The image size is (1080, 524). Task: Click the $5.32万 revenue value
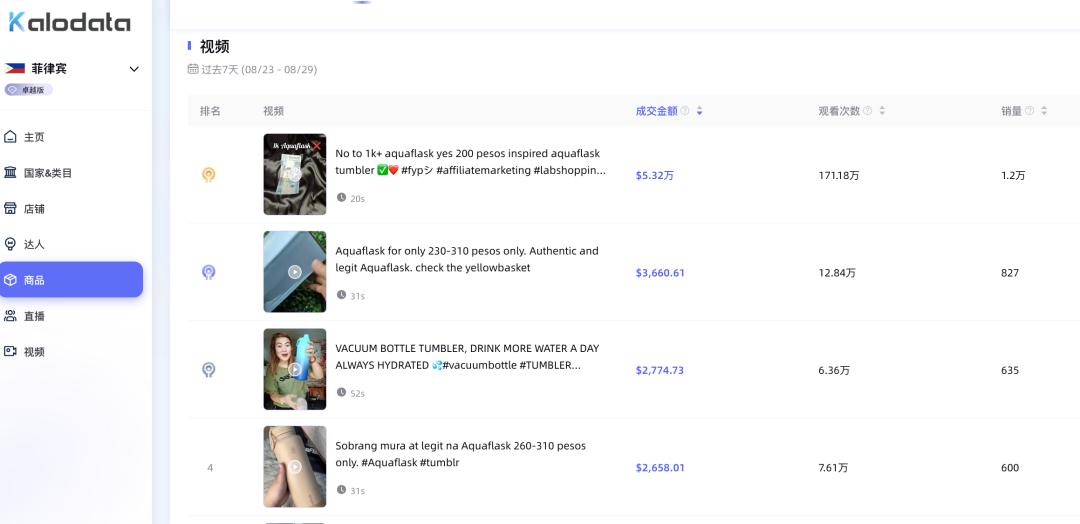(654, 176)
